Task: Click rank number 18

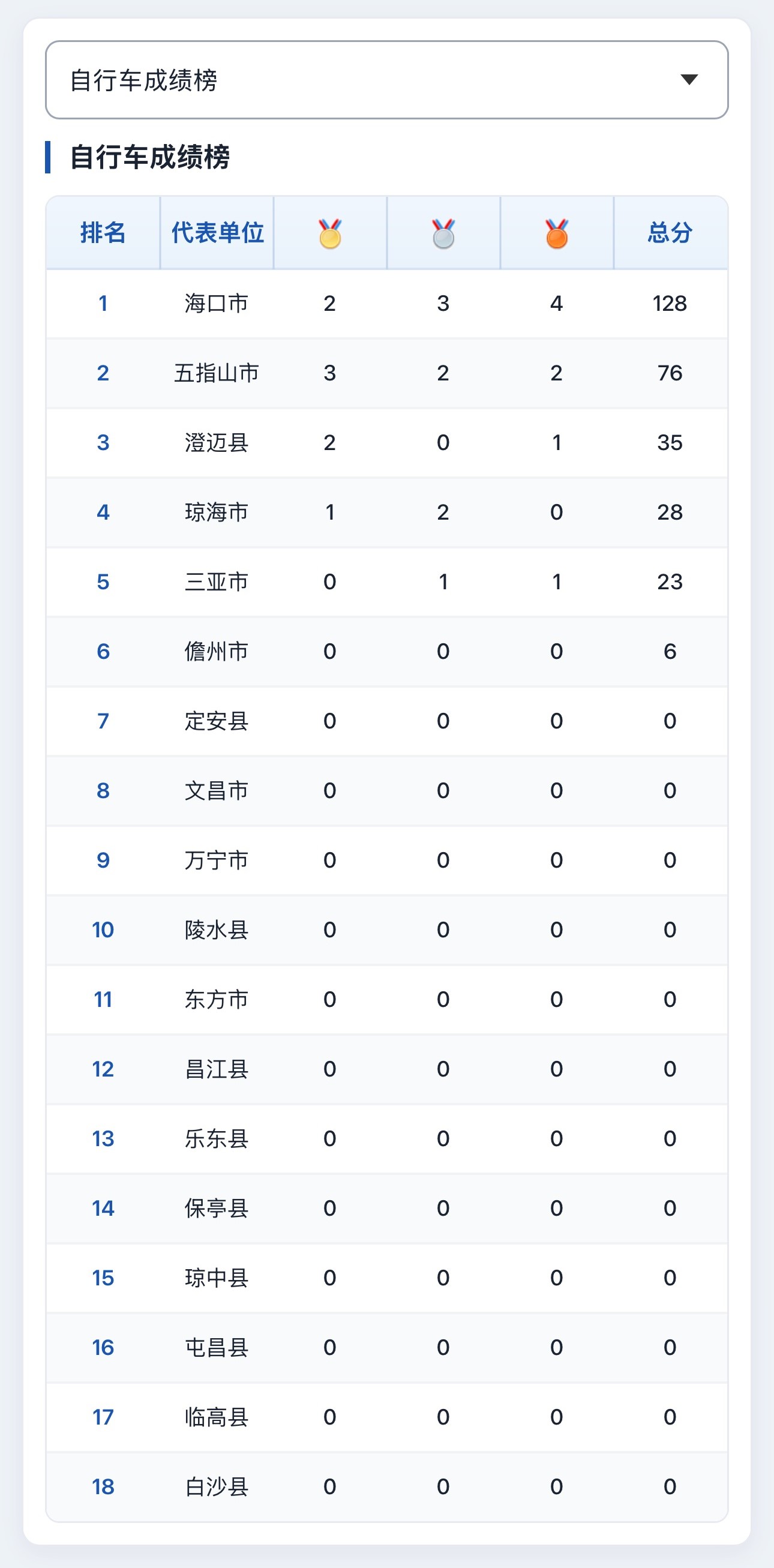Action: pos(103,1486)
